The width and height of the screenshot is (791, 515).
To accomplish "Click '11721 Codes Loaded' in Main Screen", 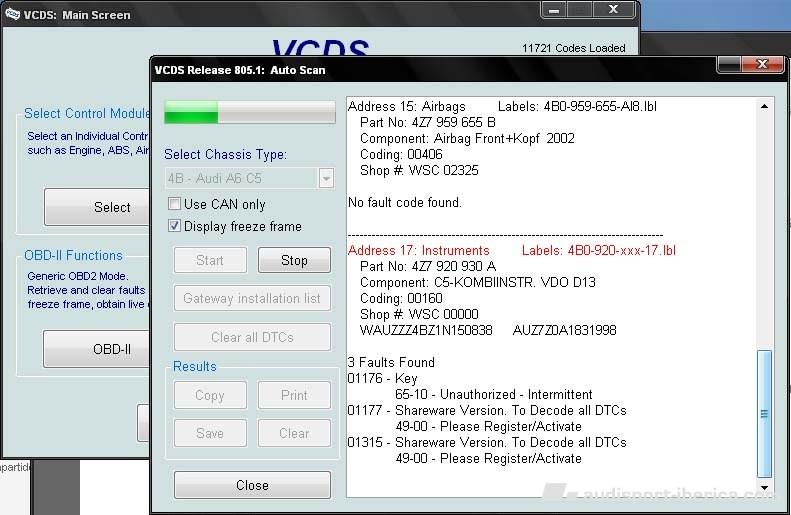I will [574, 48].
